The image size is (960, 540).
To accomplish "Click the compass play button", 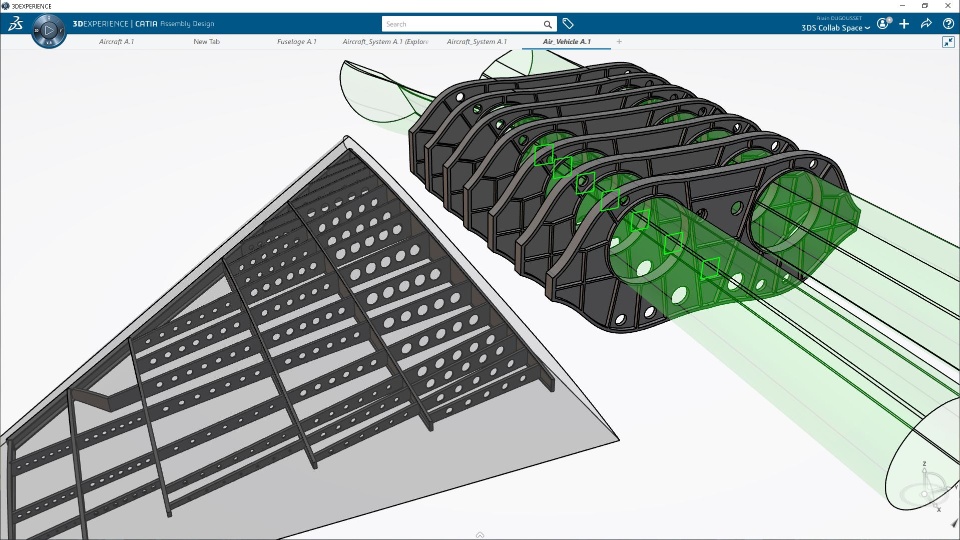I will [49, 29].
